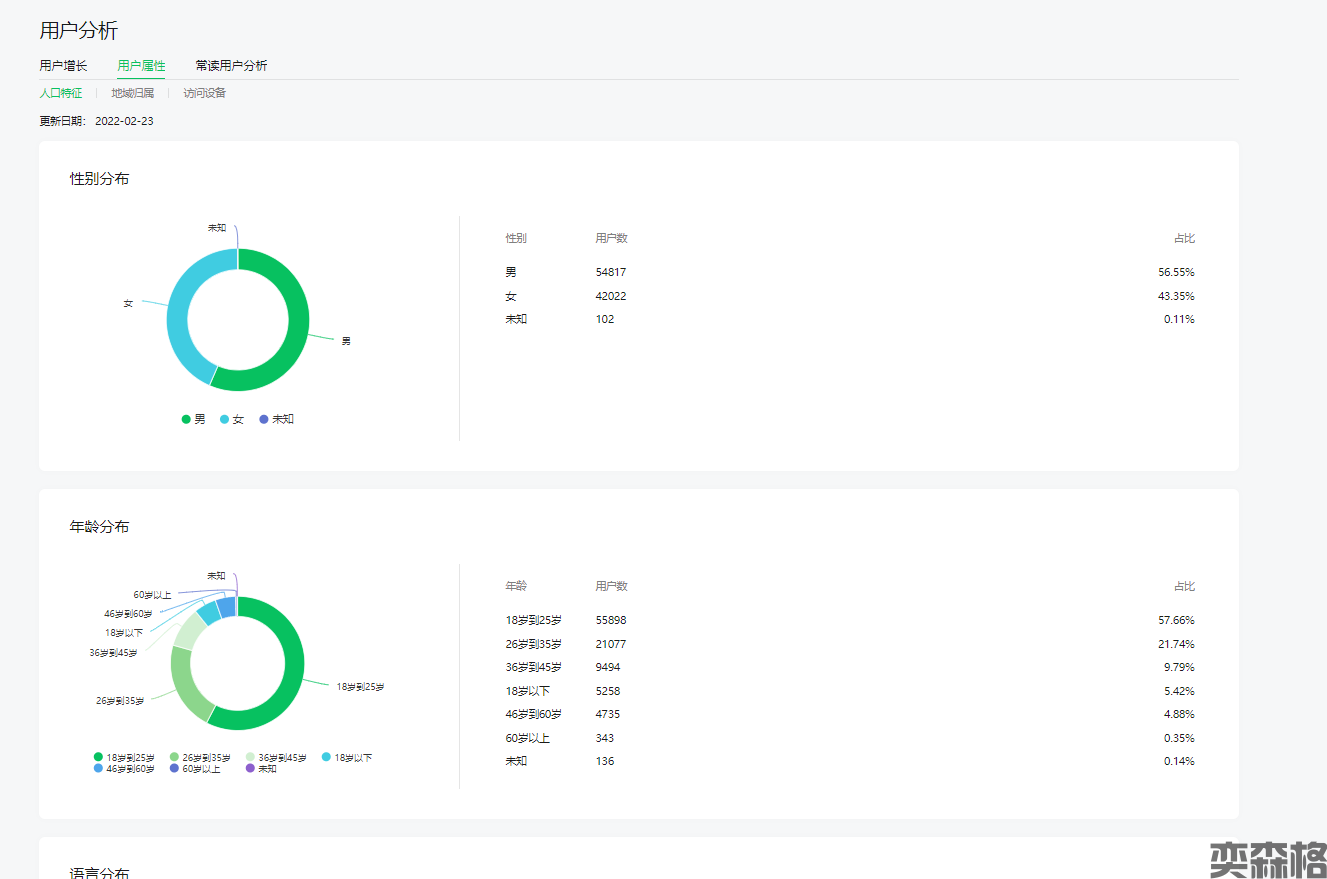This screenshot has height=879, width=1327.
Task: Hide the 36岁到45岁 legend series
Action: coord(276,758)
